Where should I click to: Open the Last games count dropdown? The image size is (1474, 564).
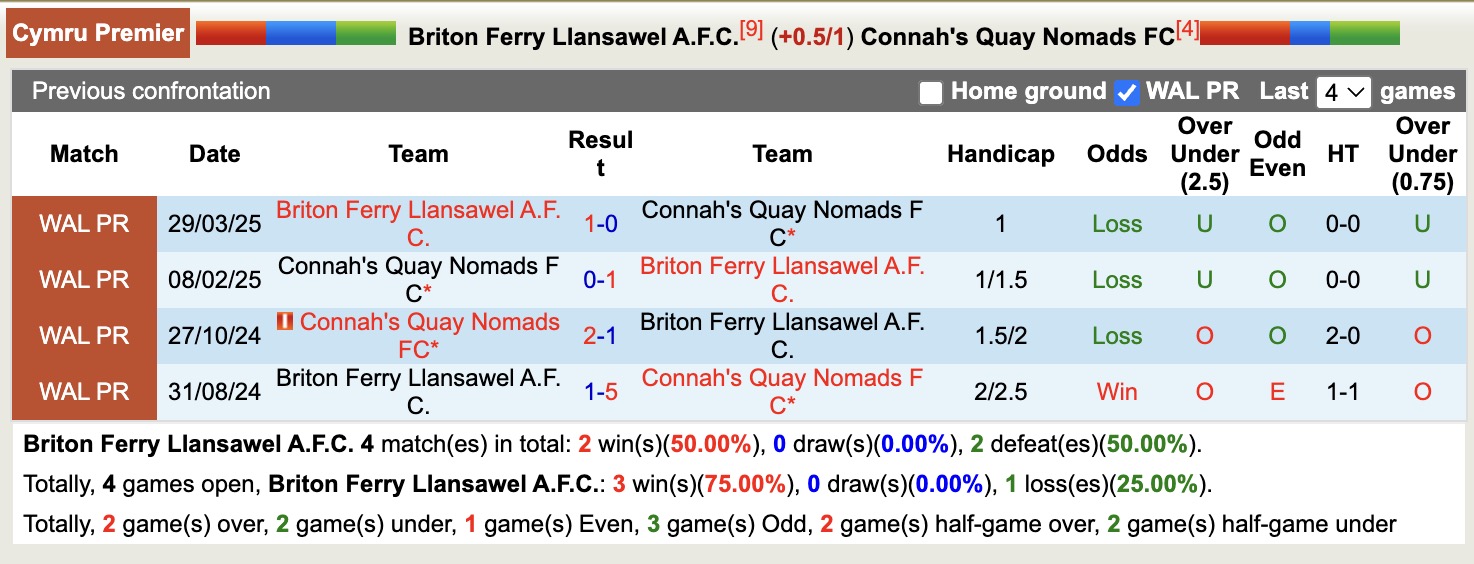point(1343,93)
